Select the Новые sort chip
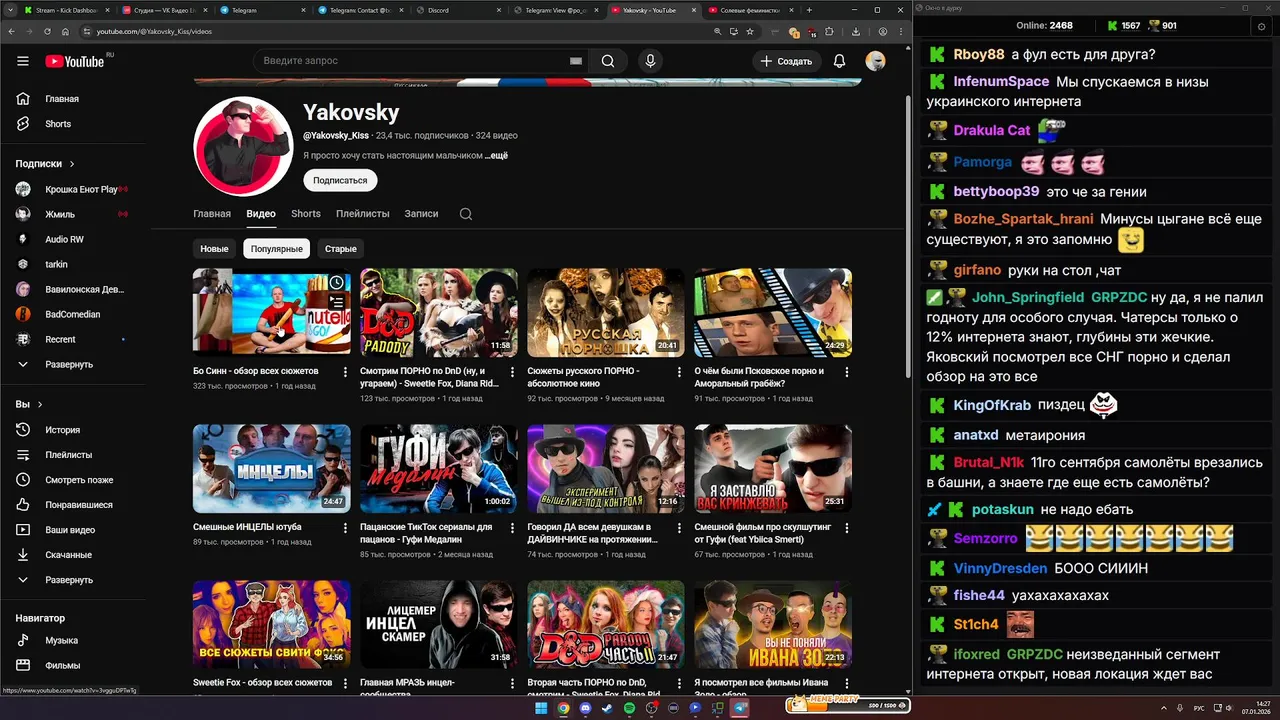The height and width of the screenshot is (720, 1280). click(x=214, y=249)
